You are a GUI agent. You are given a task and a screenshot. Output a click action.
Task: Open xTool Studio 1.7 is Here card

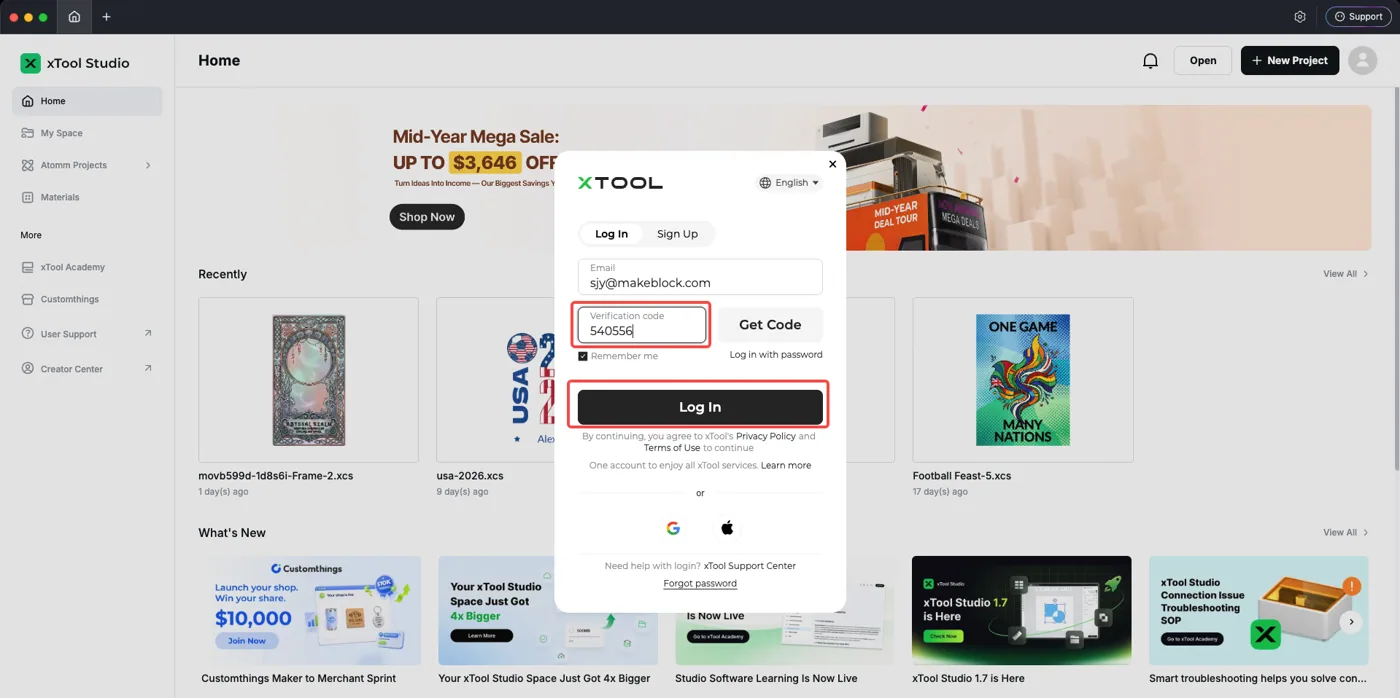coord(1022,611)
